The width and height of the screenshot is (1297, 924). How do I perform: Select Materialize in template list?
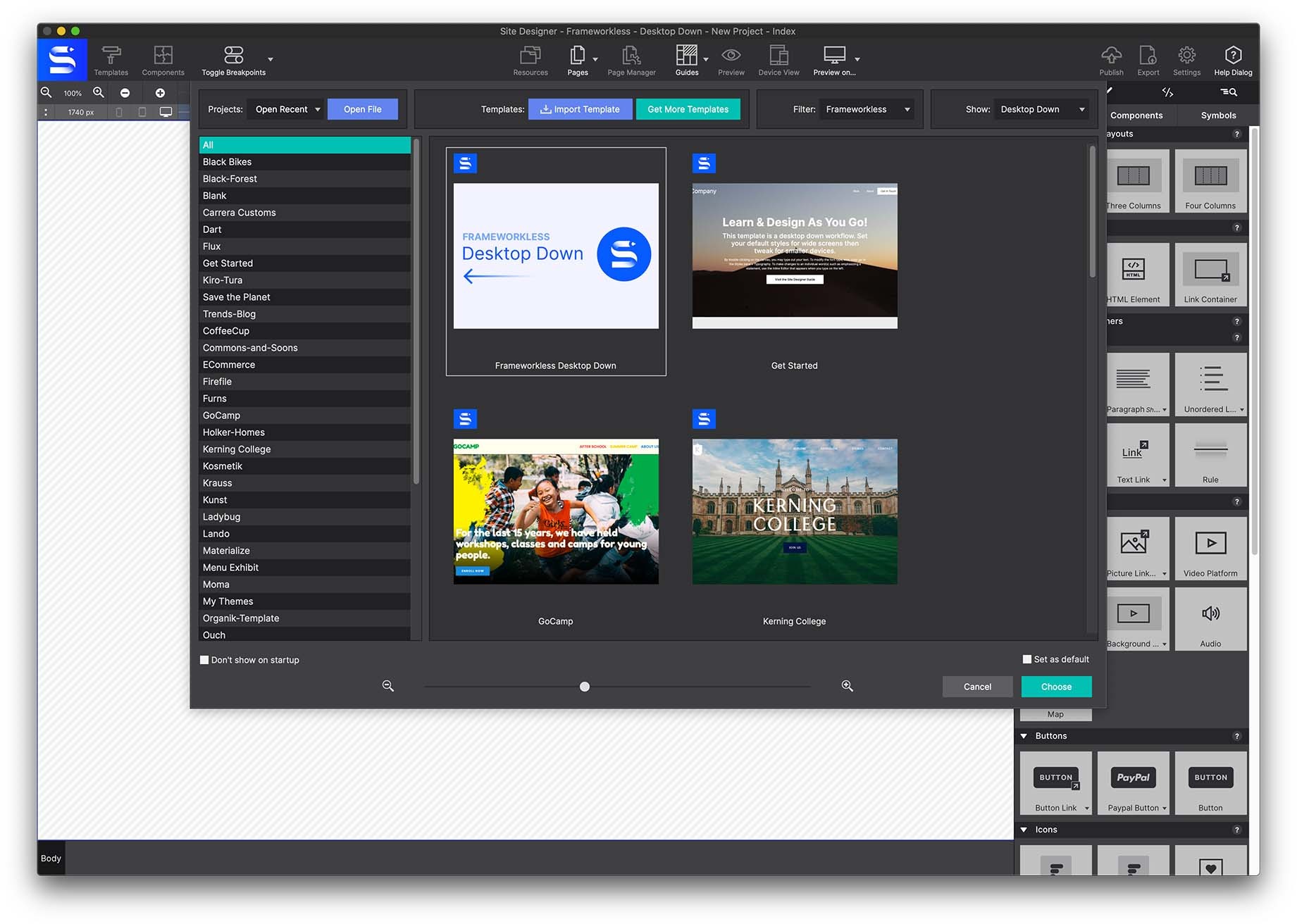(305, 551)
